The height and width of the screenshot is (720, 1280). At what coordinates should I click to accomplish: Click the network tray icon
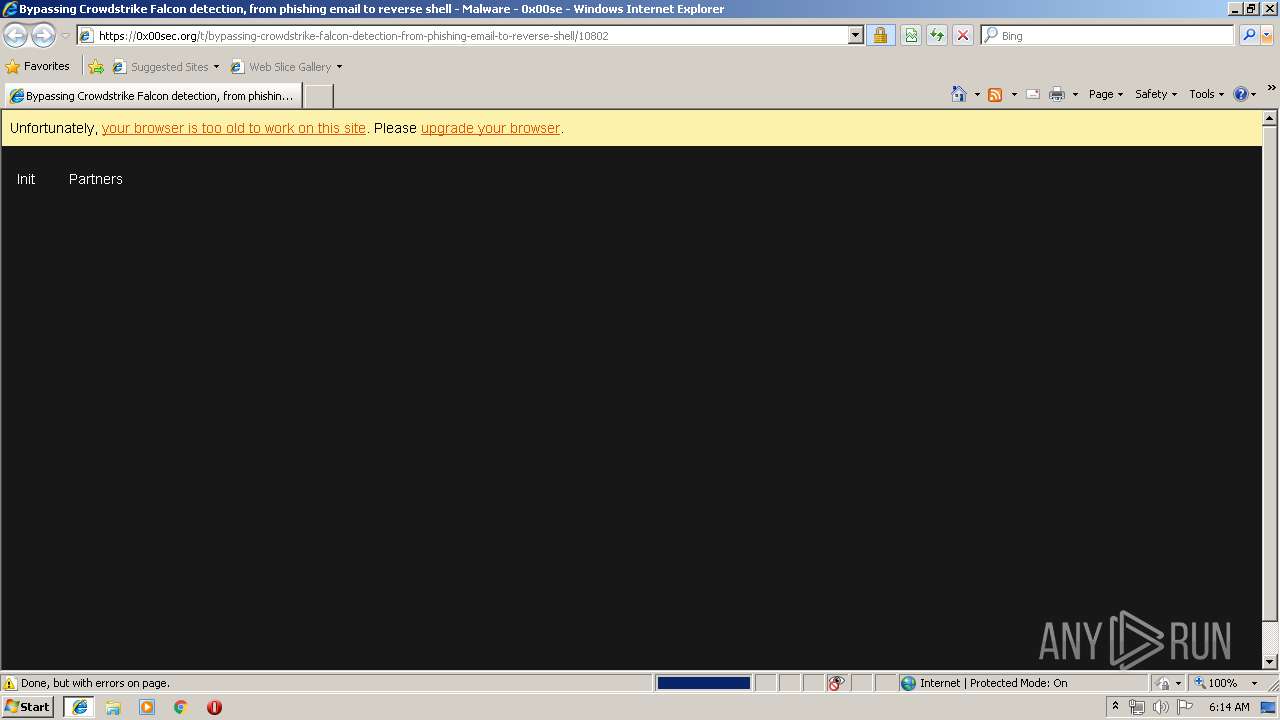click(x=1137, y=707)
